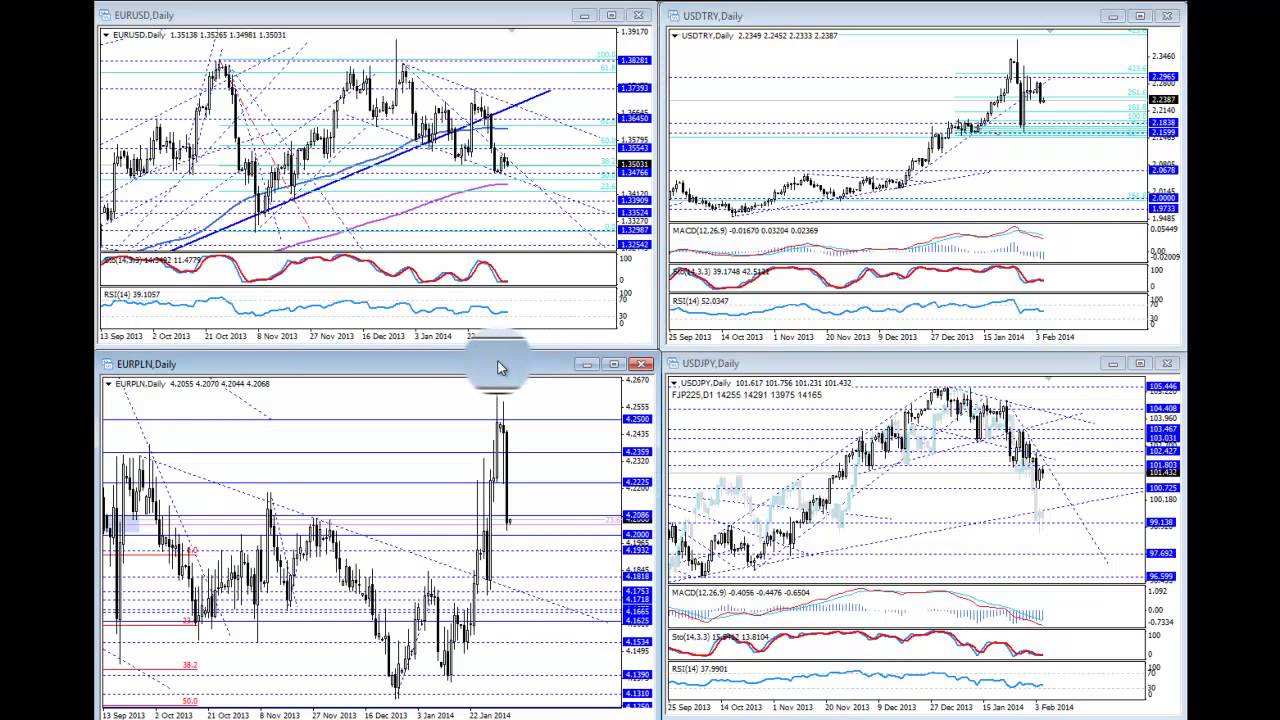Image resolution: width=1280 pixels, height=720 pixels.
Task: Click the RSI(14) 52.0347 label in USDTRY
Action: pos(700,301)
